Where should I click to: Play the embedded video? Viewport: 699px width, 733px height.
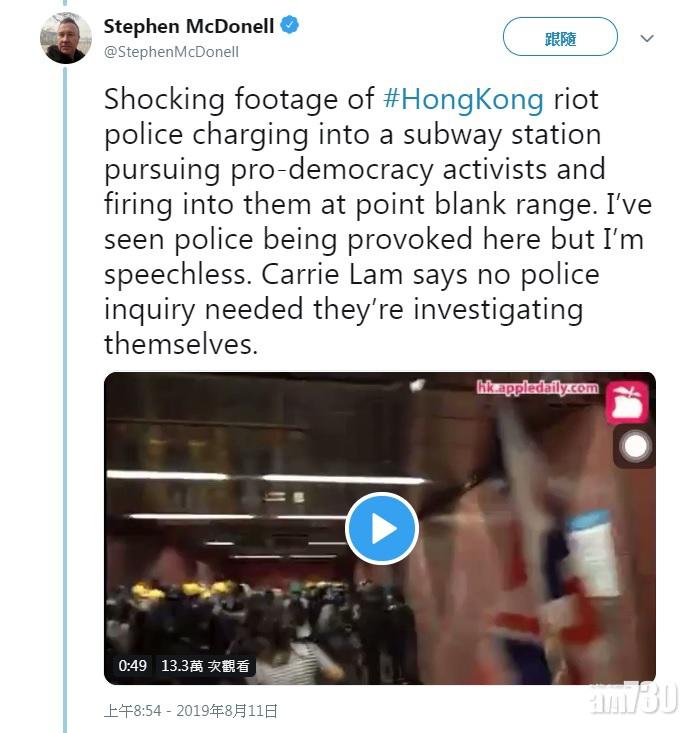point(381,528)
